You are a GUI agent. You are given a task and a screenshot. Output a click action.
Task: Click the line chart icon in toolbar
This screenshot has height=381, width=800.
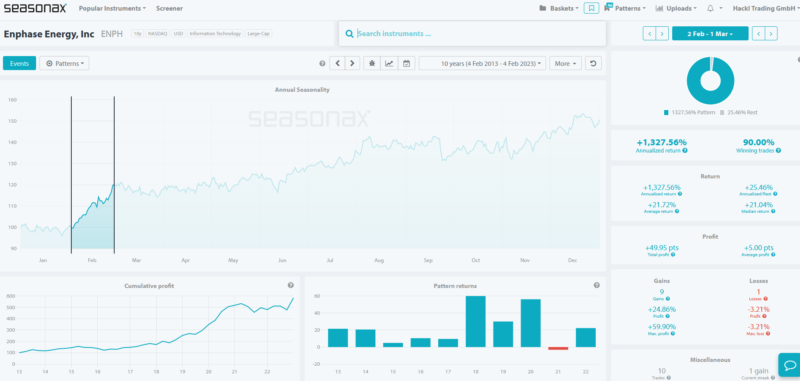tap(389, 64)
